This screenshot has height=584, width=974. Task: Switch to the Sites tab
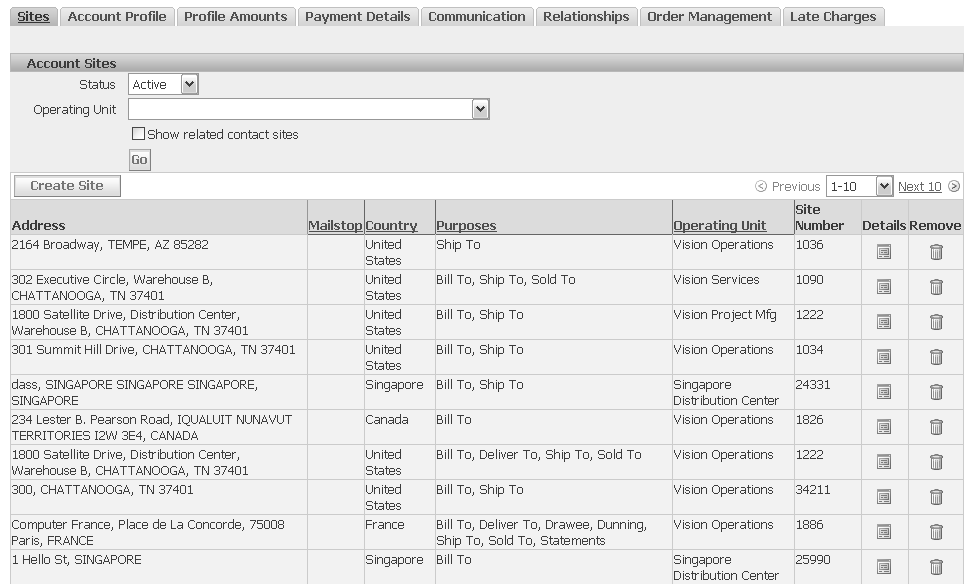[34, 17]
